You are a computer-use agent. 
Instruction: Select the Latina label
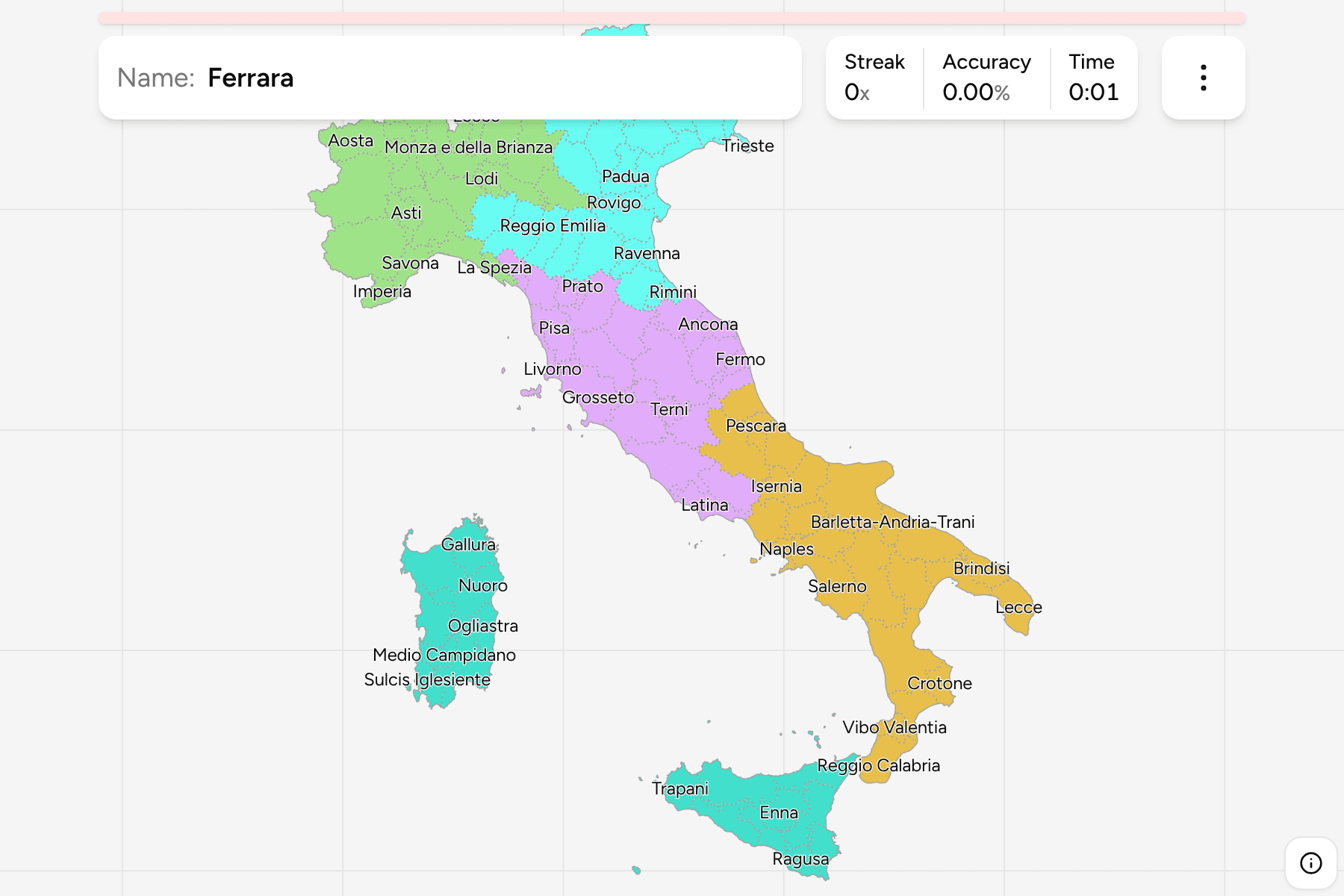click(704, 505)
